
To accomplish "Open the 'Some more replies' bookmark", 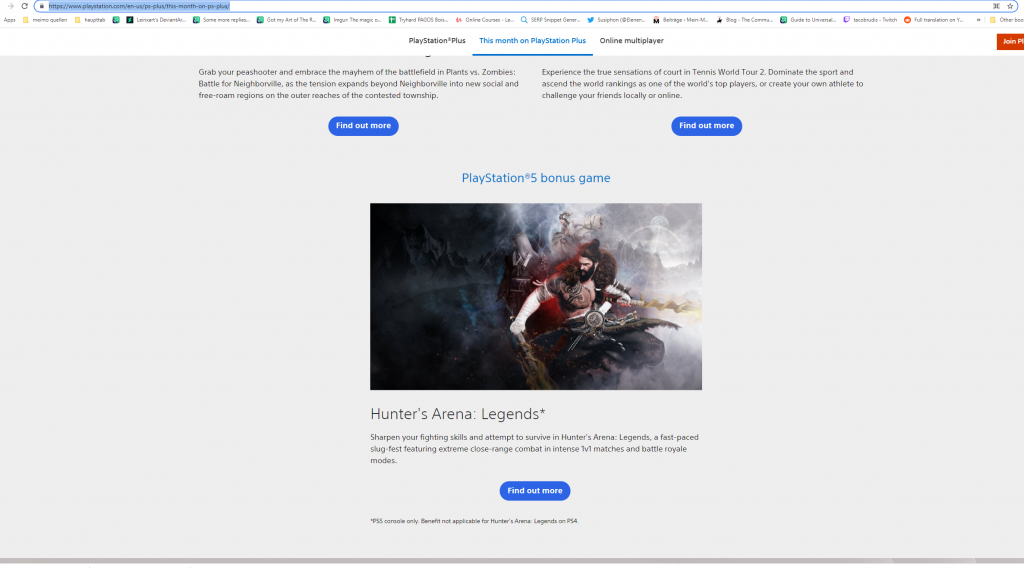I will (x=221, y=20).
